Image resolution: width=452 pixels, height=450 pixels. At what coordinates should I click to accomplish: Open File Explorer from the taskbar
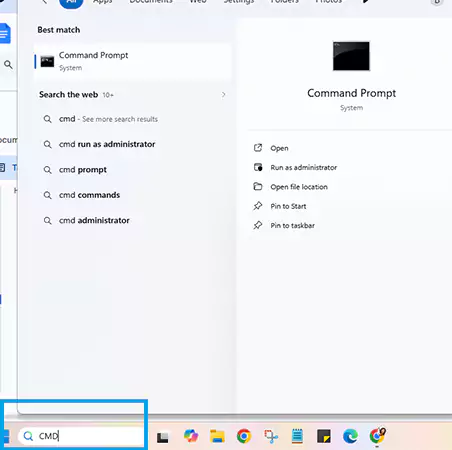tap(217, 436)
